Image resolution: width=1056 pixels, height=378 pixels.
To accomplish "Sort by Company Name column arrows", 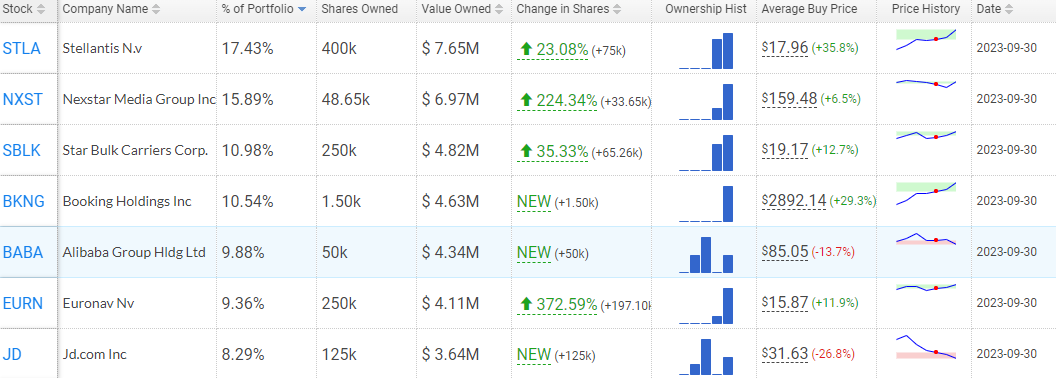I will [156, 9].
